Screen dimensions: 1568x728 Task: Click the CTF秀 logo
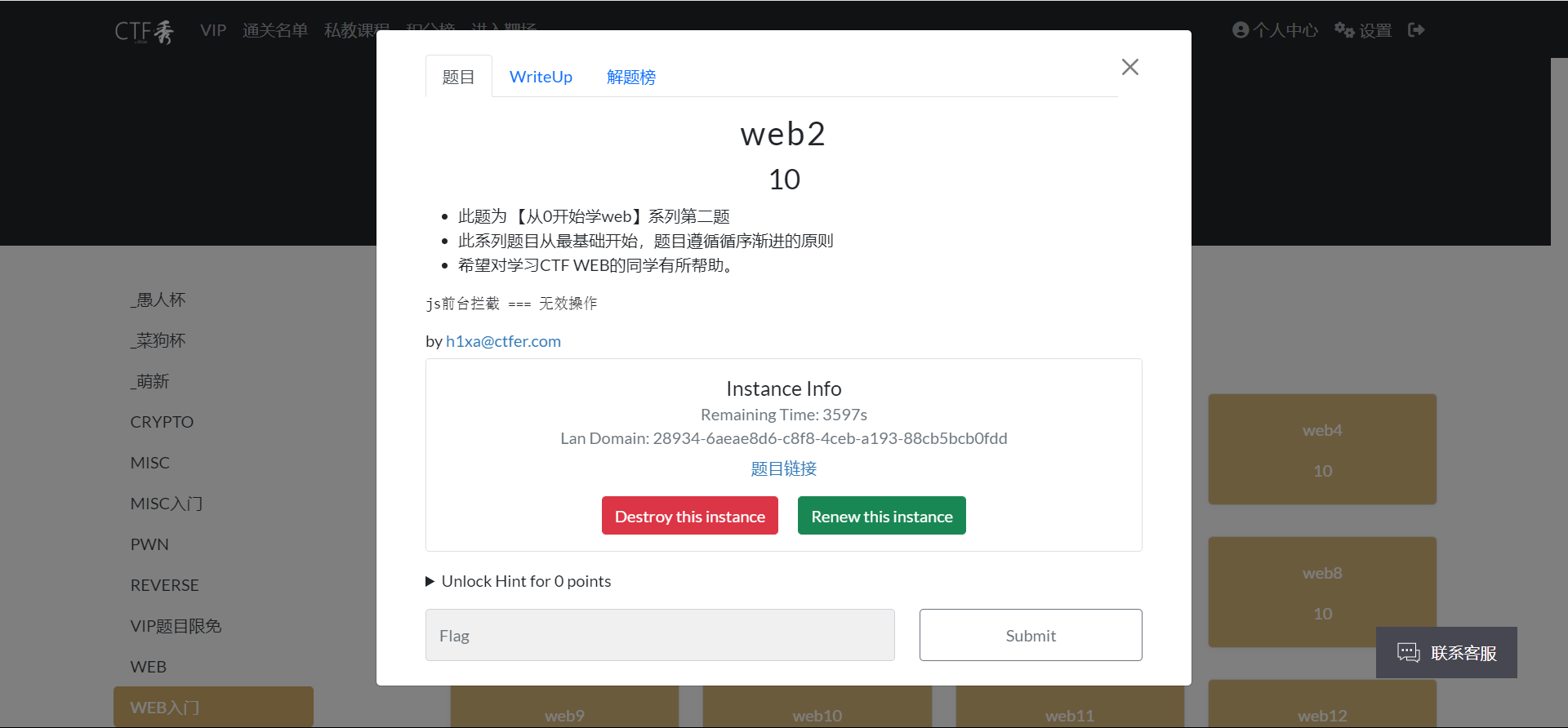coord(145,31)
